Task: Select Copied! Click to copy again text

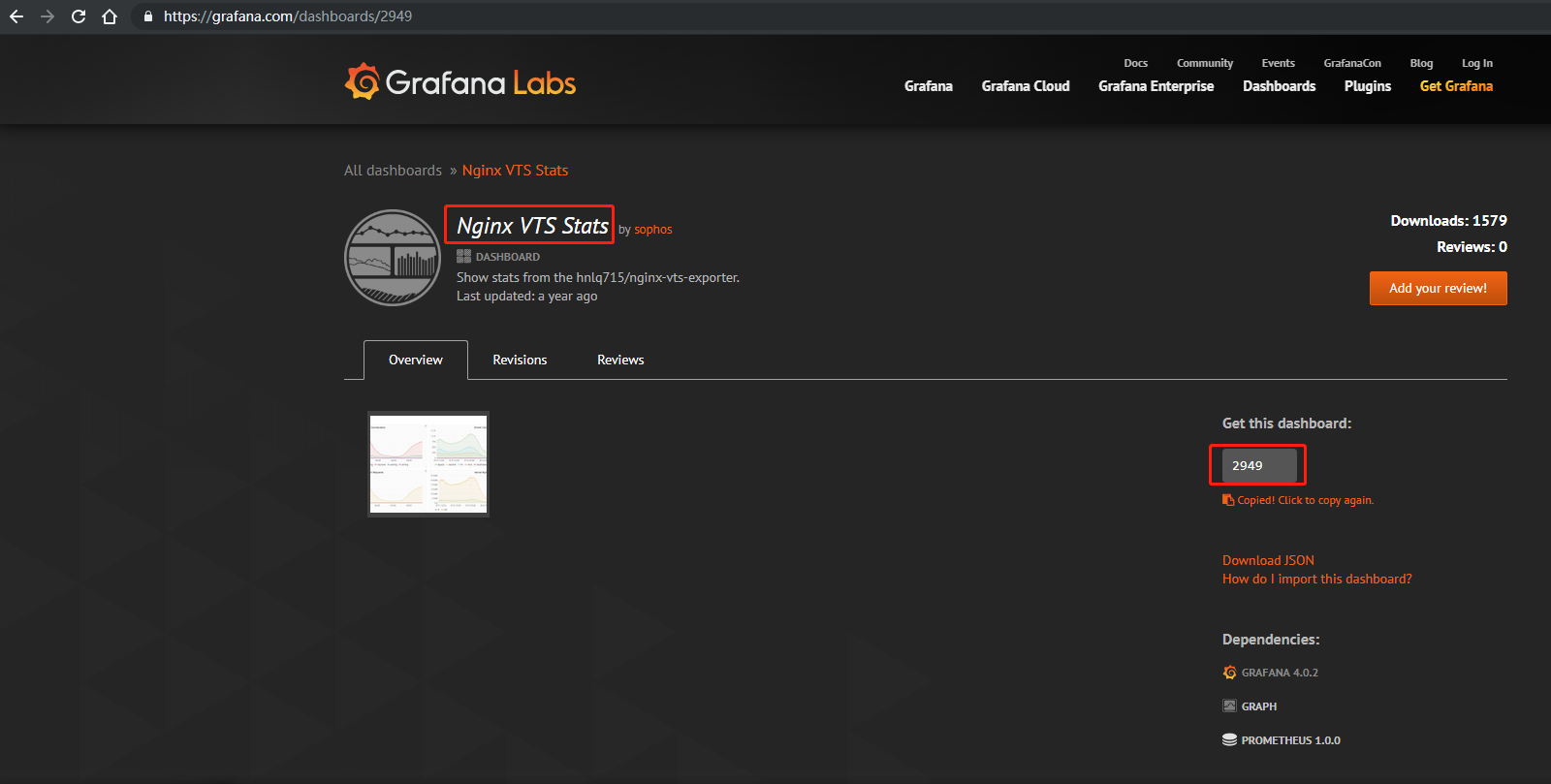Action: point(1305,500)
